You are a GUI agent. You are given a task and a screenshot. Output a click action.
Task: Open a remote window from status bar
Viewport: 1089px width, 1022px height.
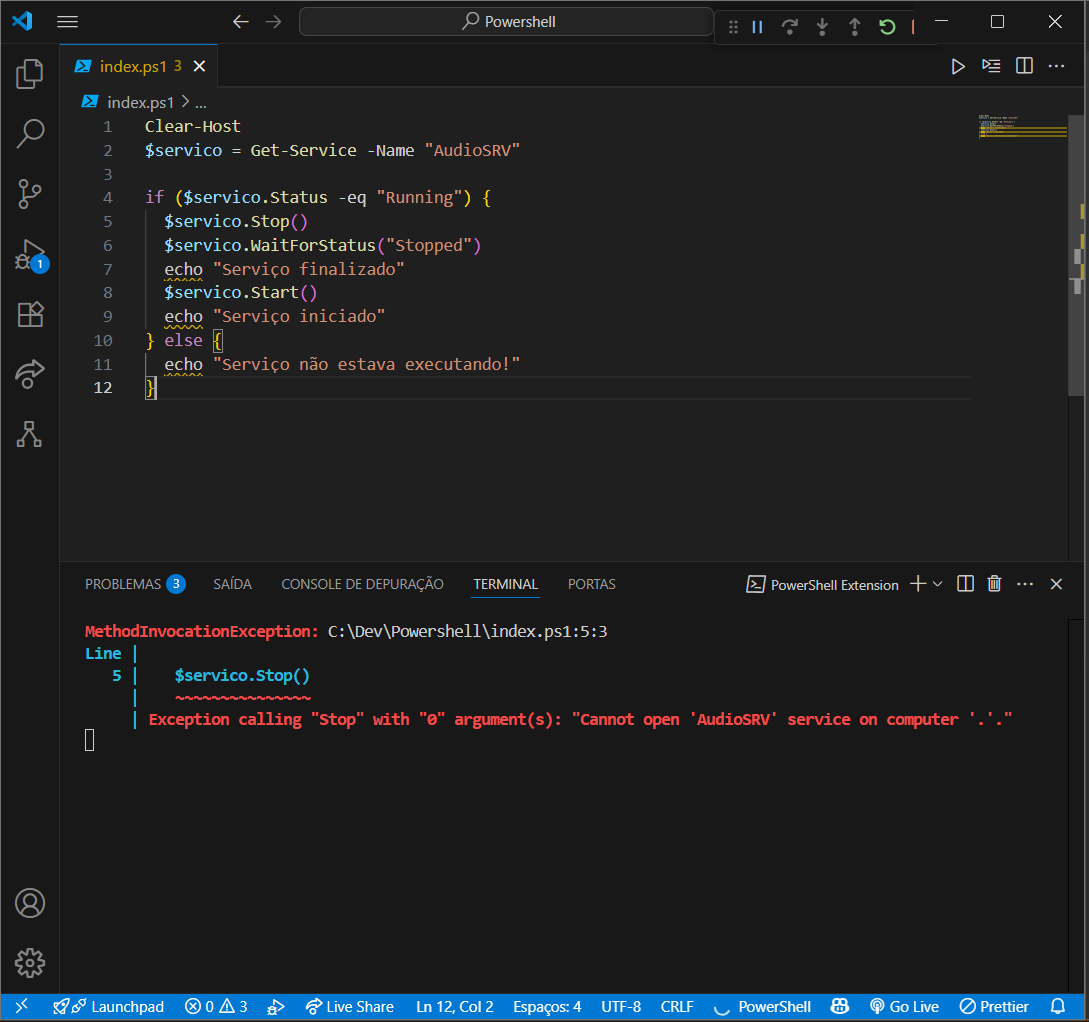click(22, 1007)
